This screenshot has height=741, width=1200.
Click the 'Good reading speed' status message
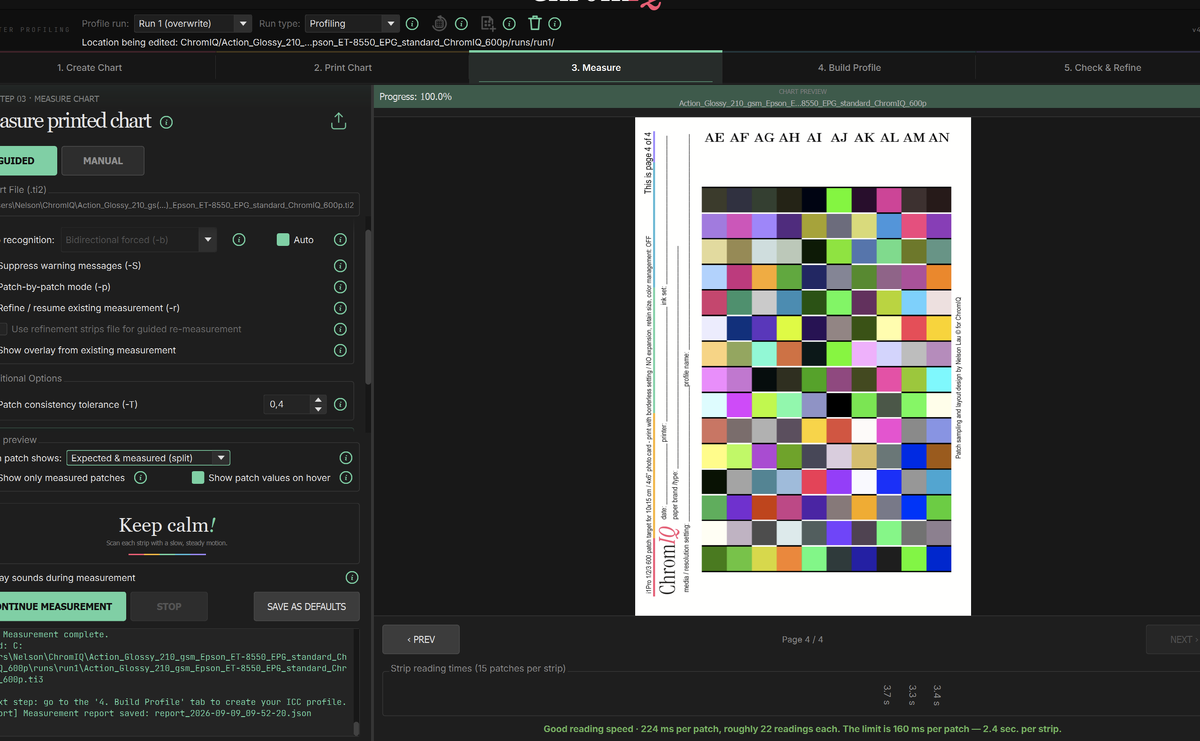802,729
